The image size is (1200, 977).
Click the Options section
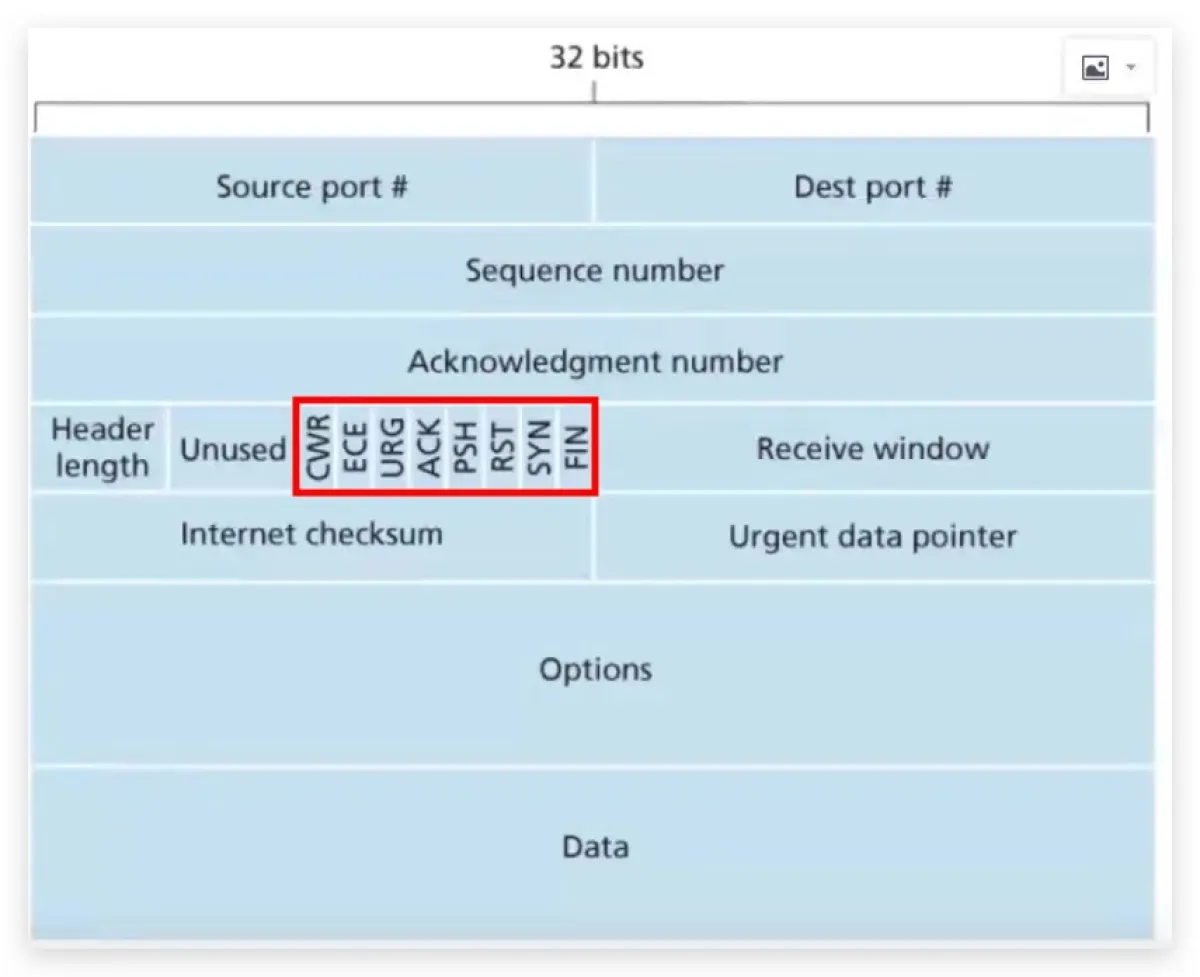pyautogui.click(x=594, y=669)
